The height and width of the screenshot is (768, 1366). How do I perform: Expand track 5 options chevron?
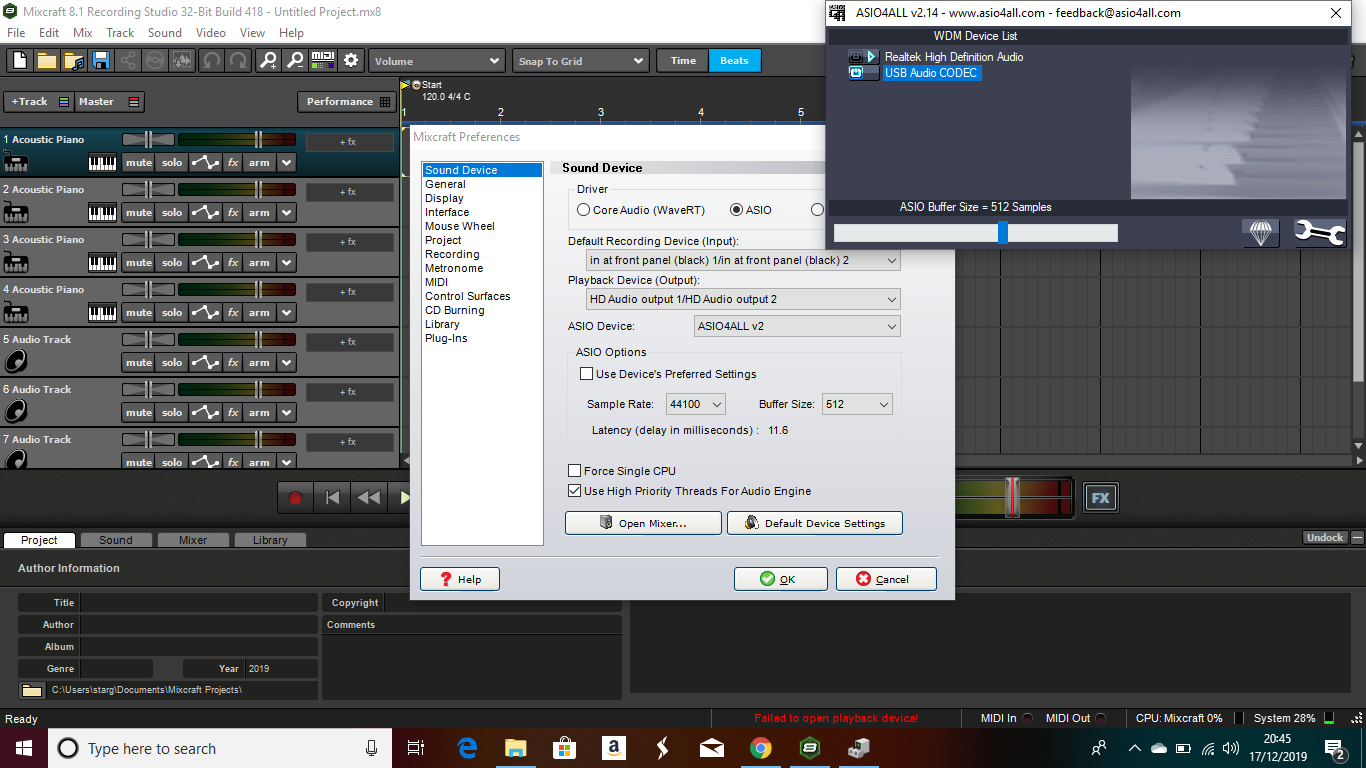point(287,362)
